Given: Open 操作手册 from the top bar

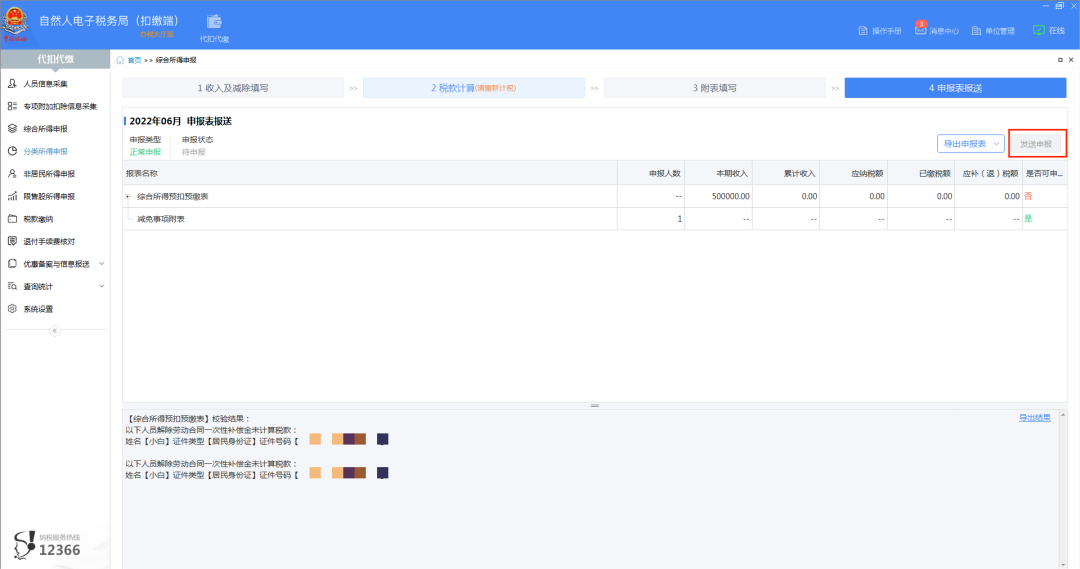Looking at the screenshot, I should pyautogui.click(x=880, y=31).
